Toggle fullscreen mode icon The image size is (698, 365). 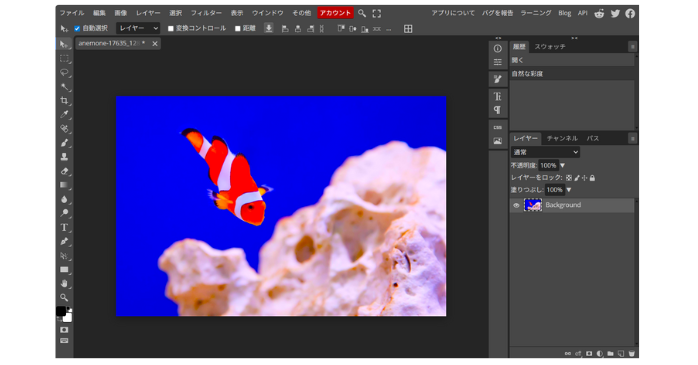click(x=377, y=13)
